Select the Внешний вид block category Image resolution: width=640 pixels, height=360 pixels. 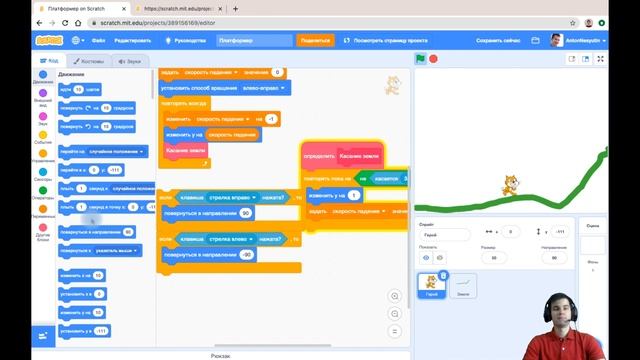point(43,98)
